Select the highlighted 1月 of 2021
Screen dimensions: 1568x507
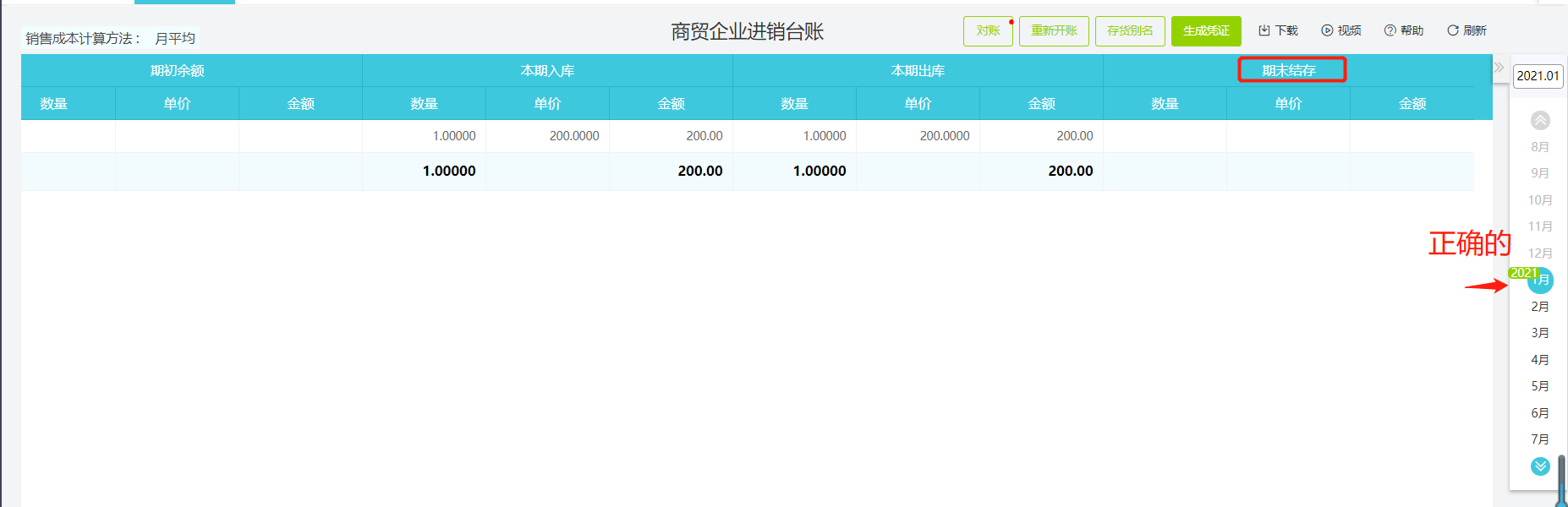coord(1540,280)
